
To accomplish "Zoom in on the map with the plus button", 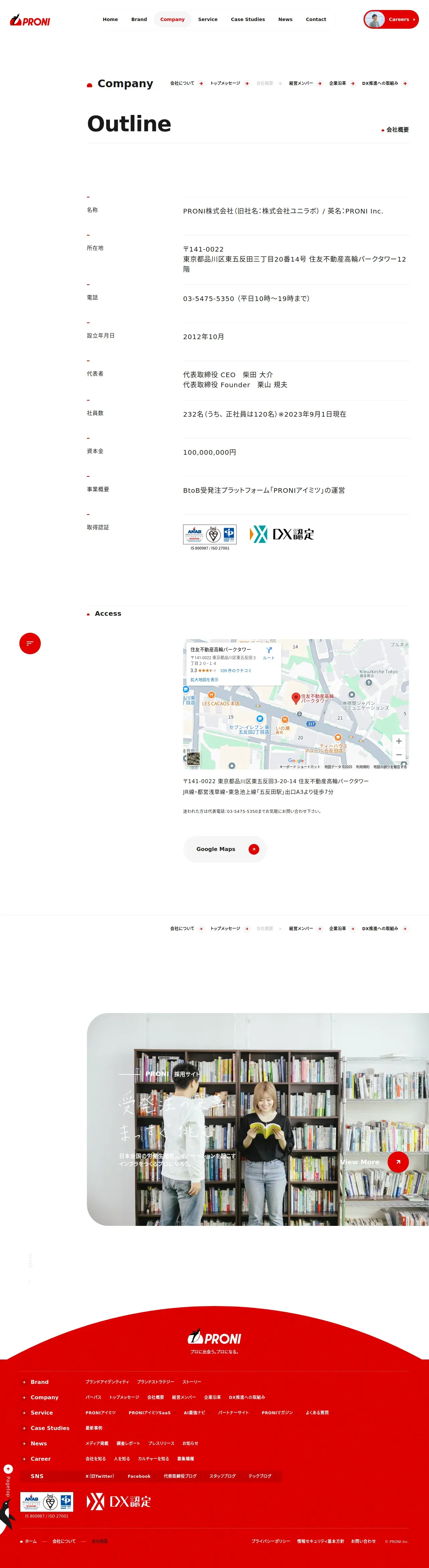I will click(x=399, y=741).
